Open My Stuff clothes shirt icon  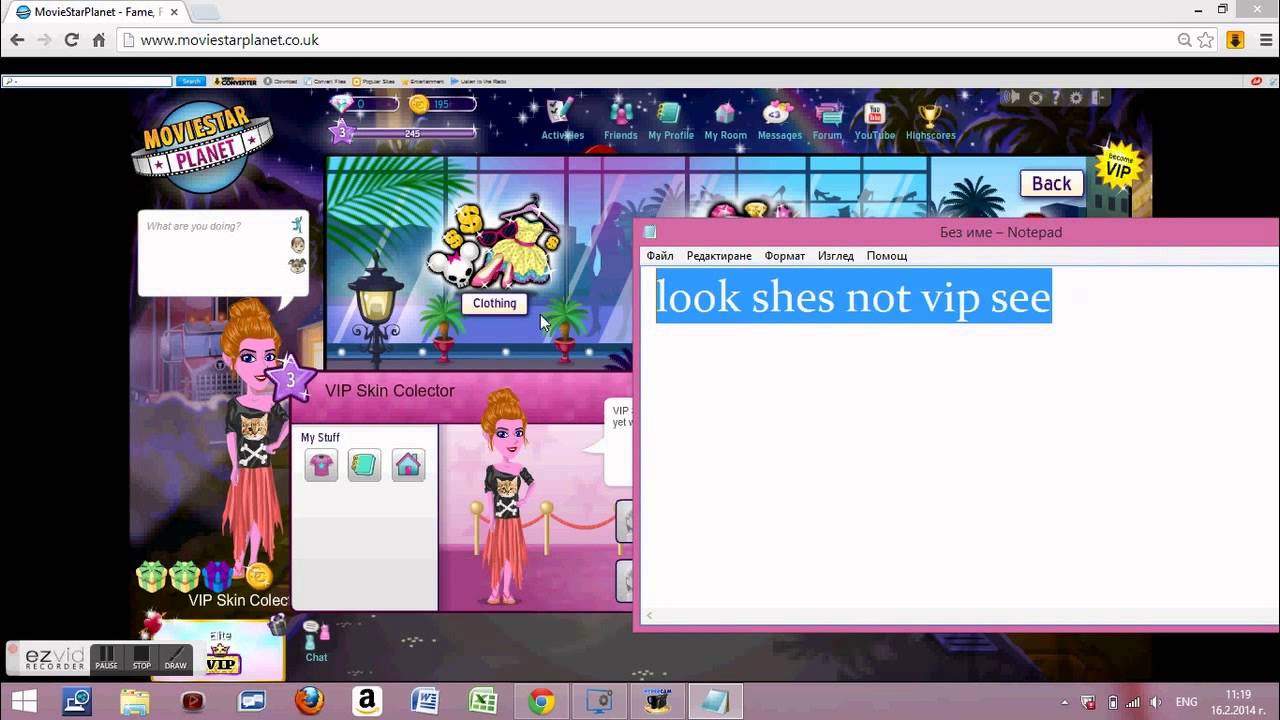click(321, 465)
